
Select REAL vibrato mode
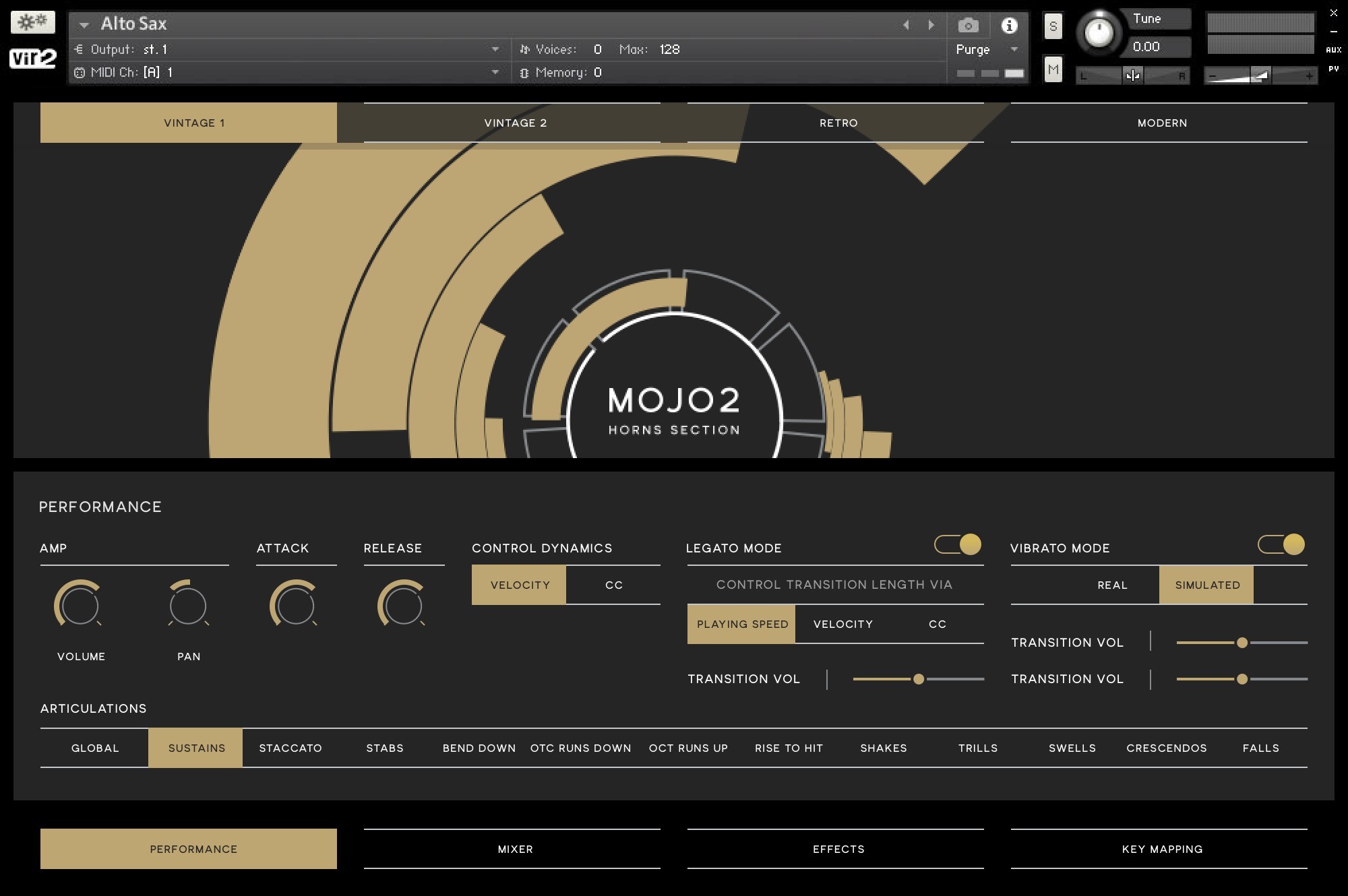[1112, 585]
